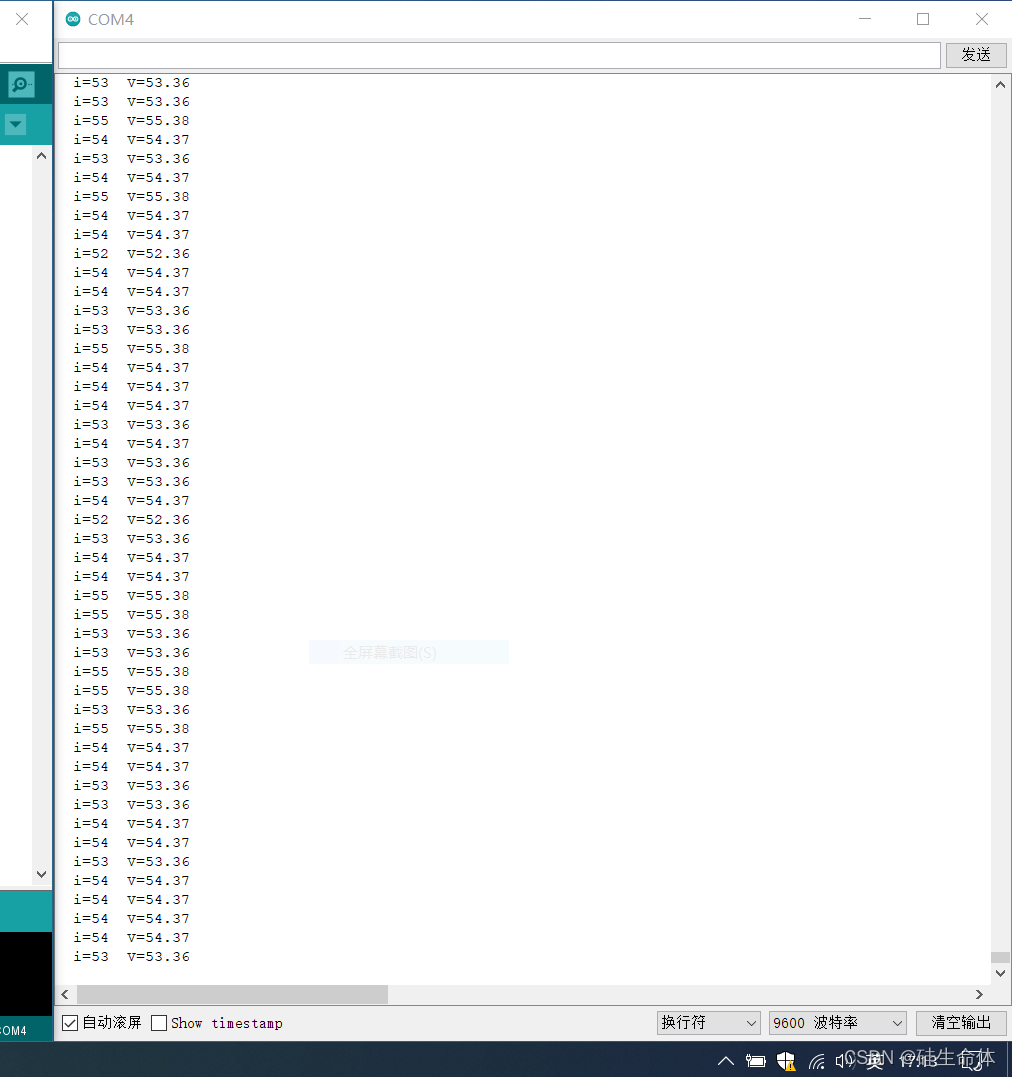Image resolution: width=1012 pixels, height=1077 pixels.
Task: Open Serial Monitor magnifier icon in Arduino IDE
Action: [x=21, y=84]
